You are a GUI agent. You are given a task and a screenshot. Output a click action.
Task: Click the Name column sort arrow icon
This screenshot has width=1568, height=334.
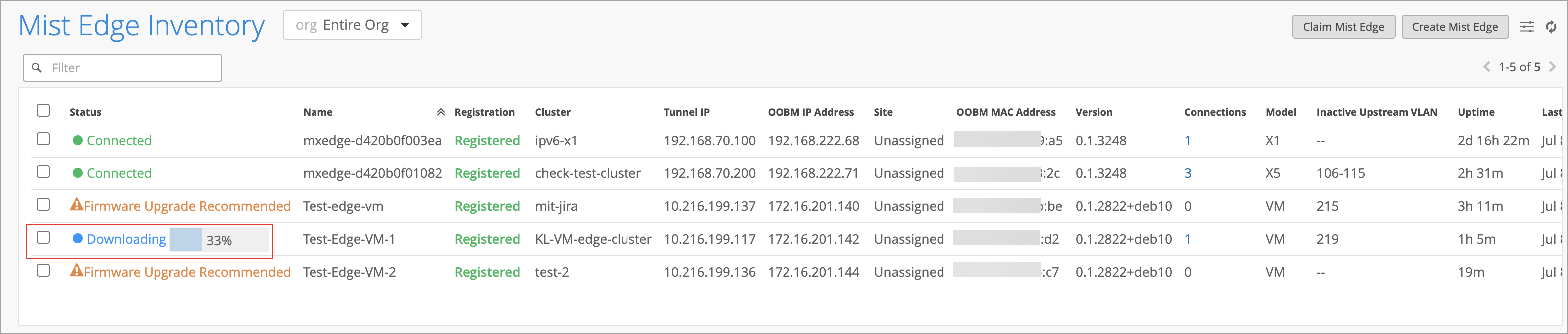(440, 112)
